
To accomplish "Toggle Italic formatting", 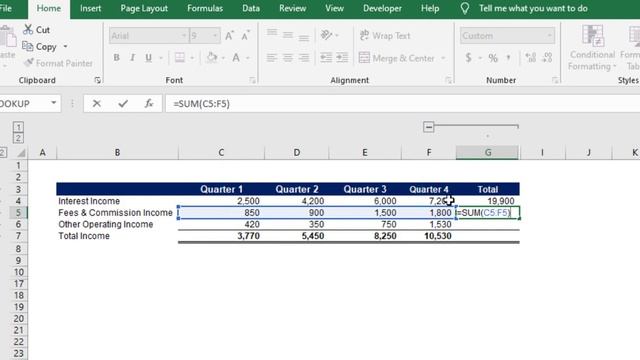I will tap(132, 58).
